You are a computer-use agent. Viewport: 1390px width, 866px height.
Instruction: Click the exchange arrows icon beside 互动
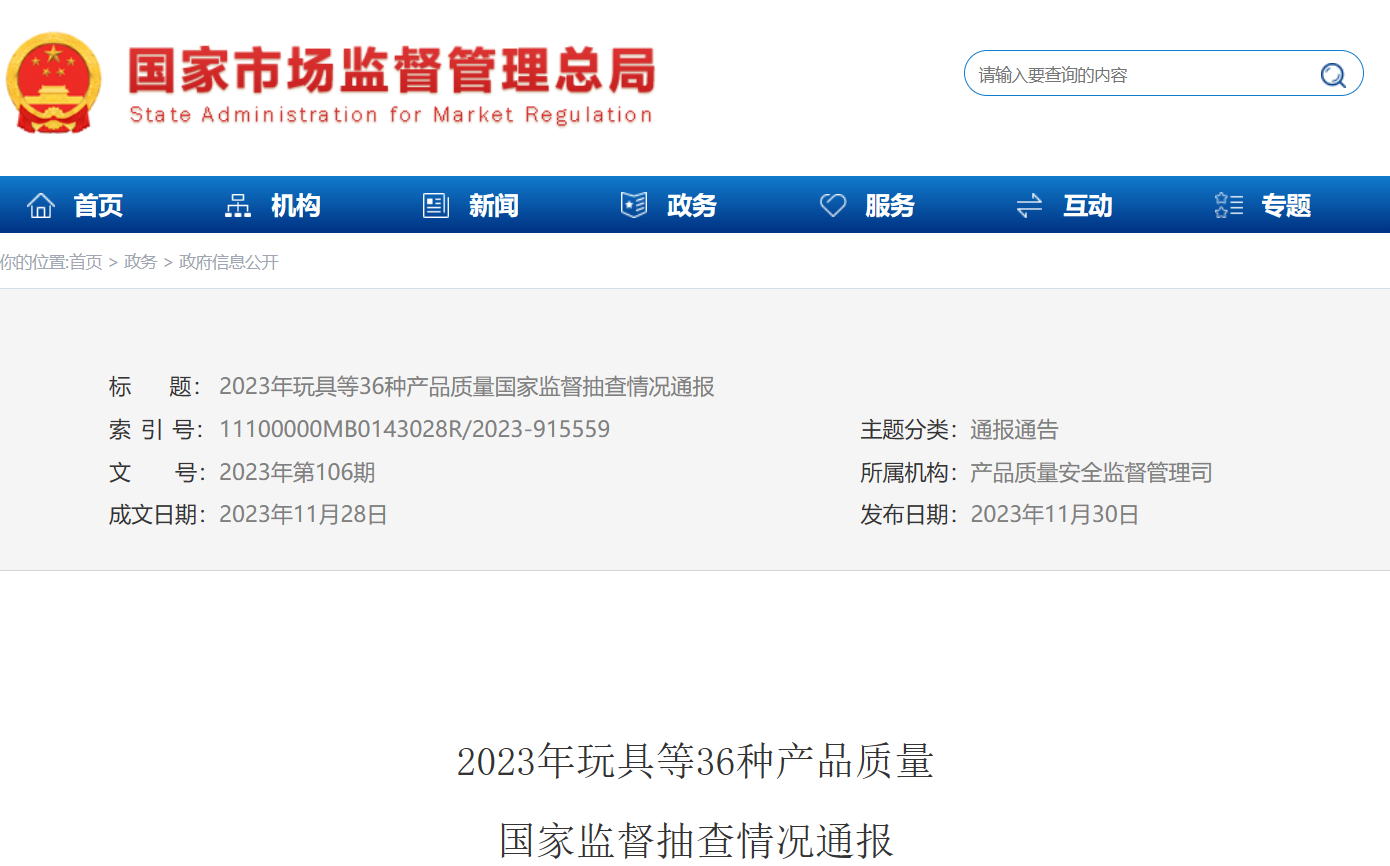(1029, 206)
